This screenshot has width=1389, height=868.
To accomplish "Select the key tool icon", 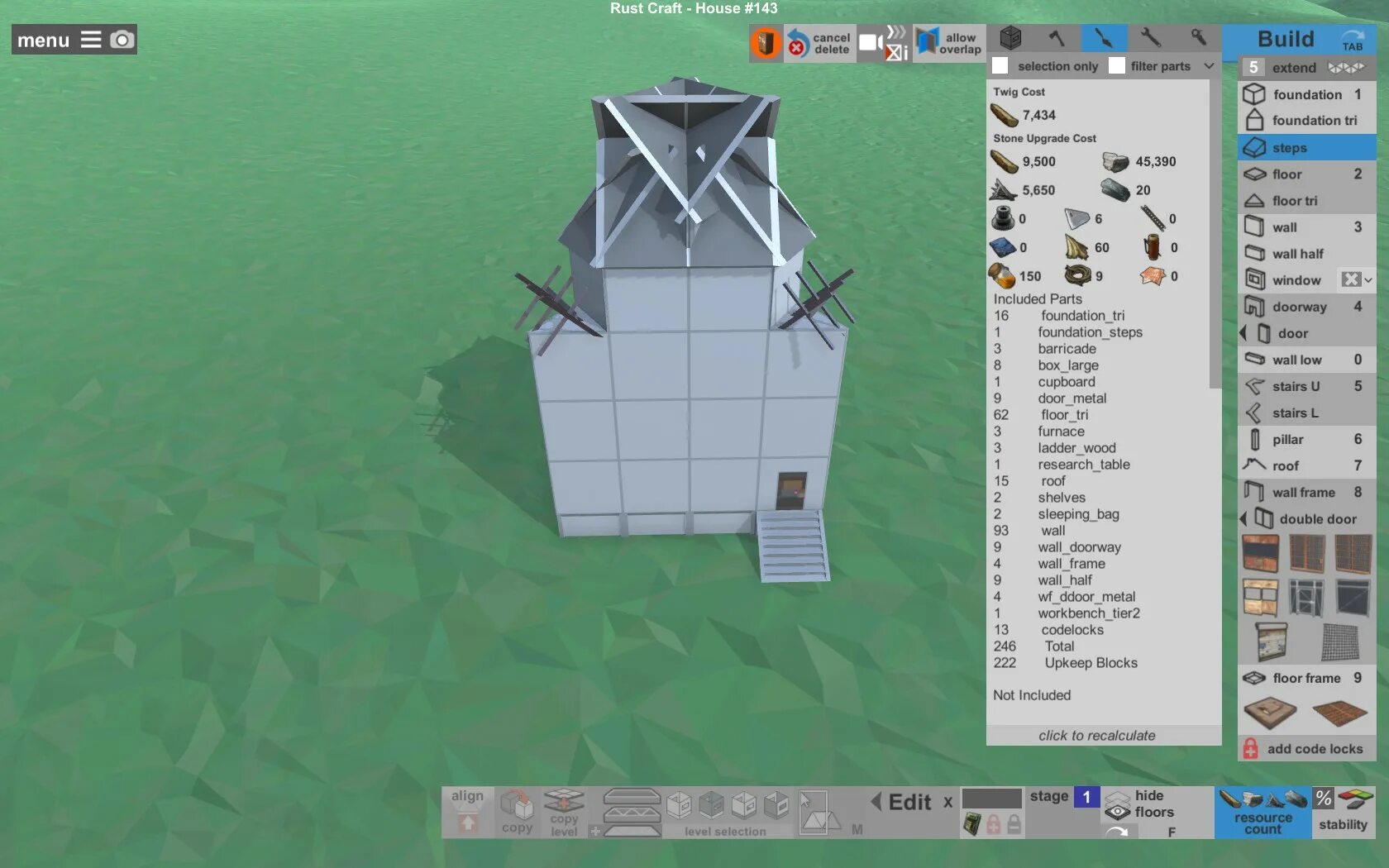I will coord(1198,38).
